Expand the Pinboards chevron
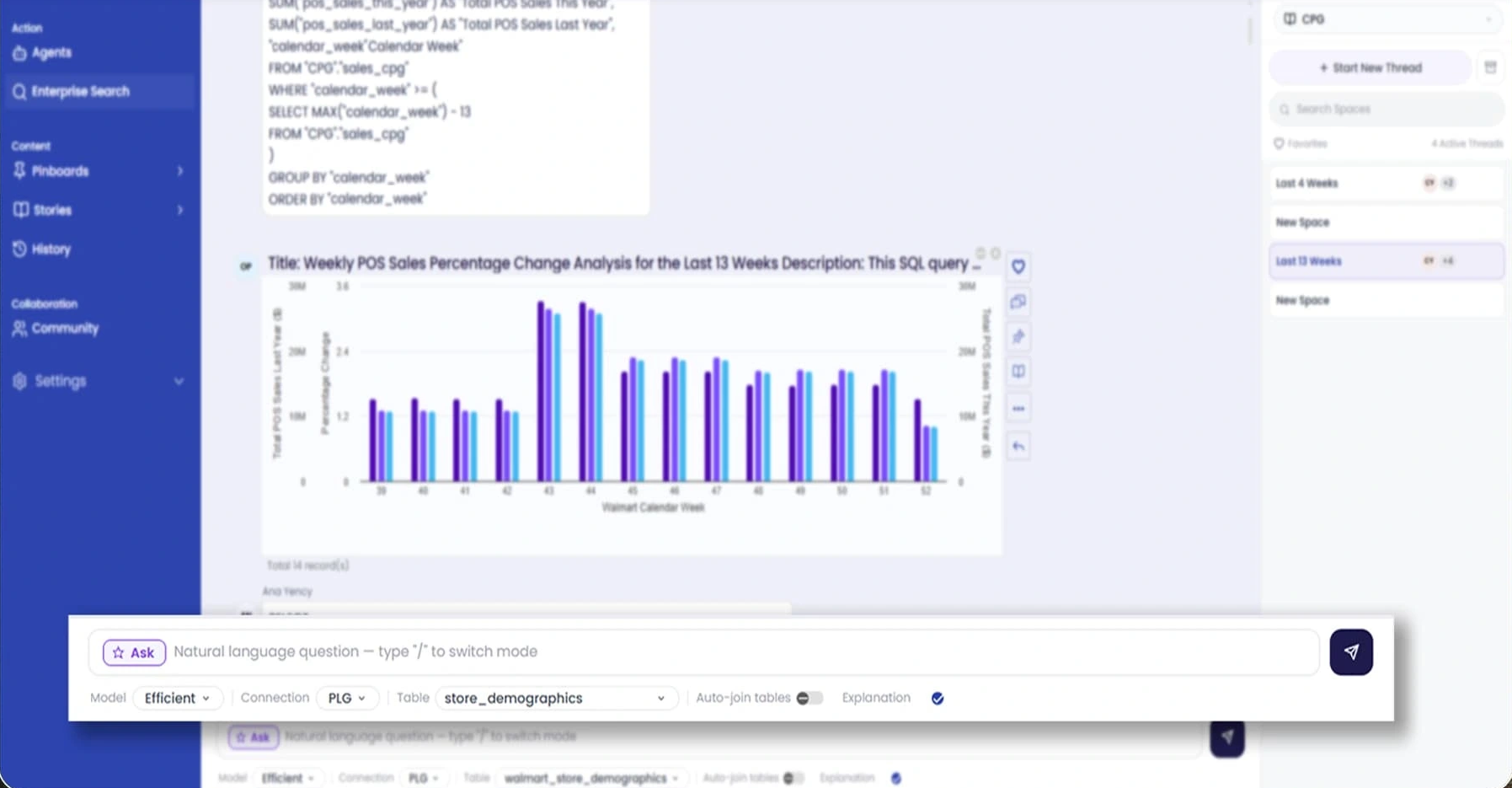The width and height of the screenshot is (1512, 788). click(179, 171)
